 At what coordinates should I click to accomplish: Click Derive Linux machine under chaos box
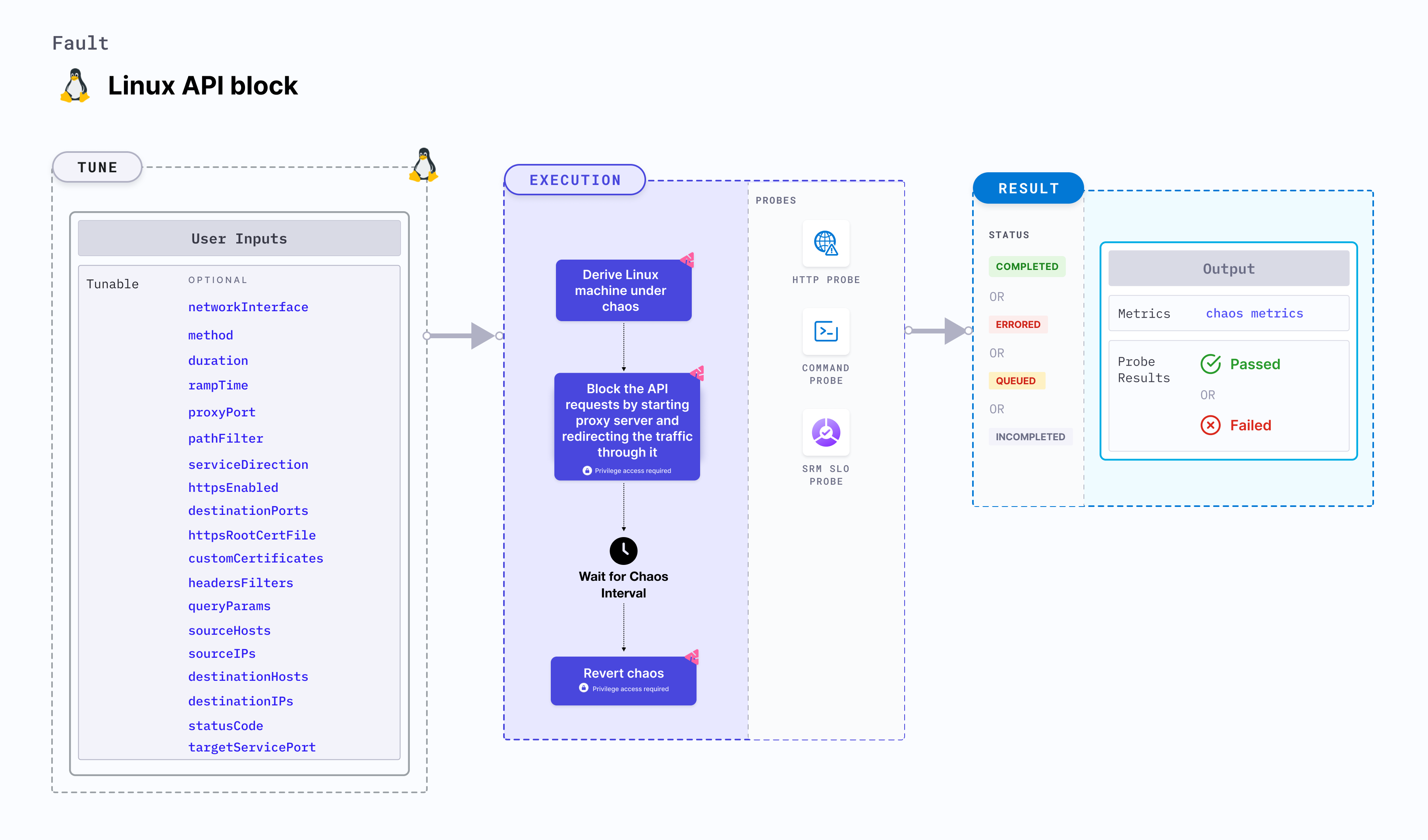623,291
